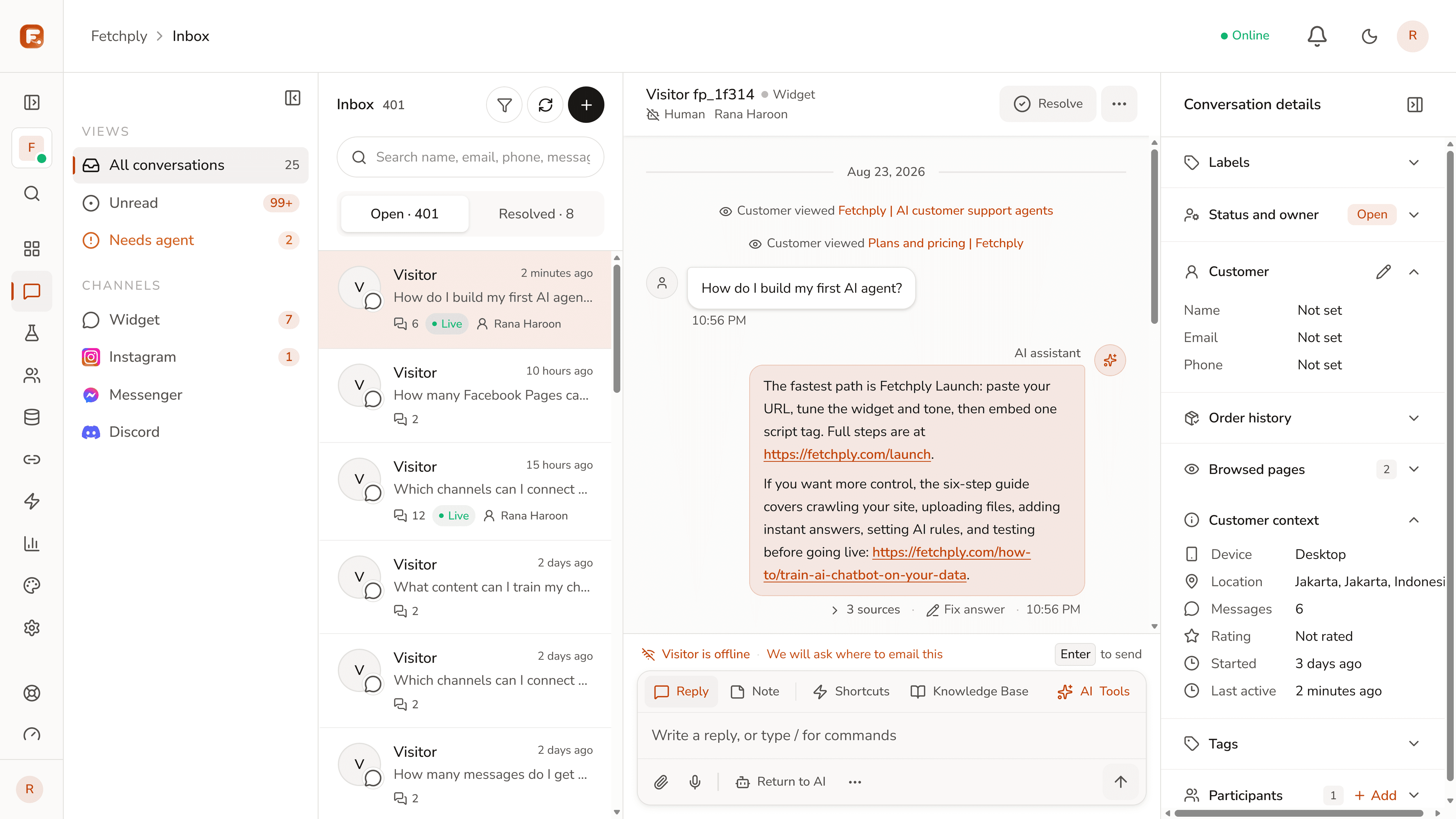
Task: Attach a file with paperclip icon
Action: coord(661,782)
